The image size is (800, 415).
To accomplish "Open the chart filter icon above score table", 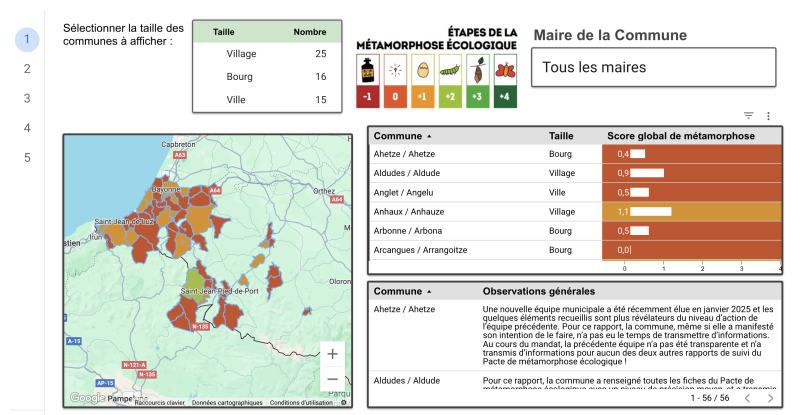I will (x=749, y=116).
